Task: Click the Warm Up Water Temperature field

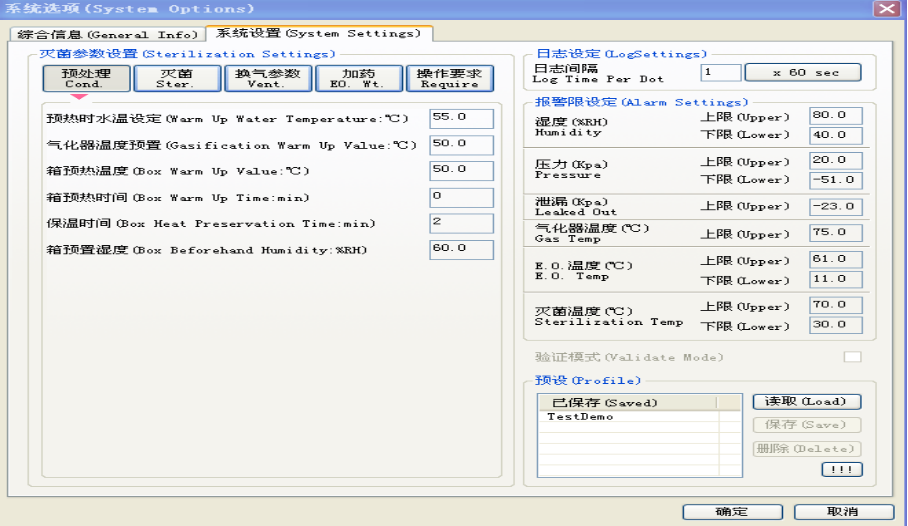Action: pyautogui.click(x=461, y=119)
